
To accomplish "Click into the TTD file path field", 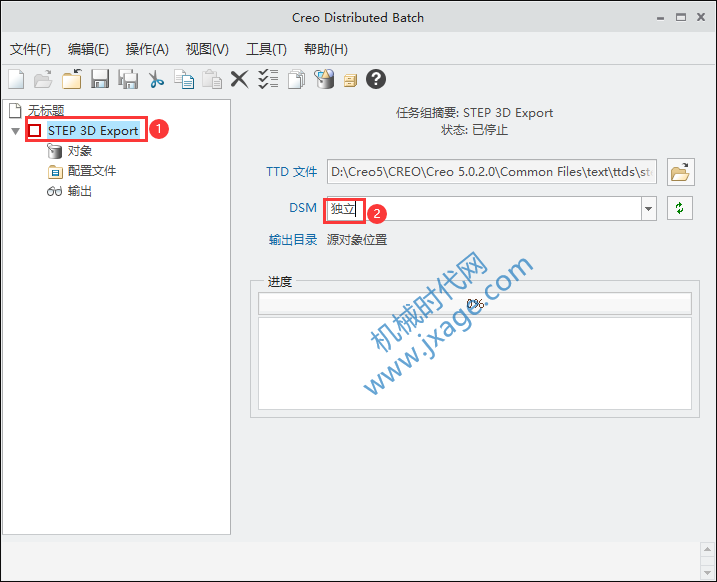I will click(492, 172).
